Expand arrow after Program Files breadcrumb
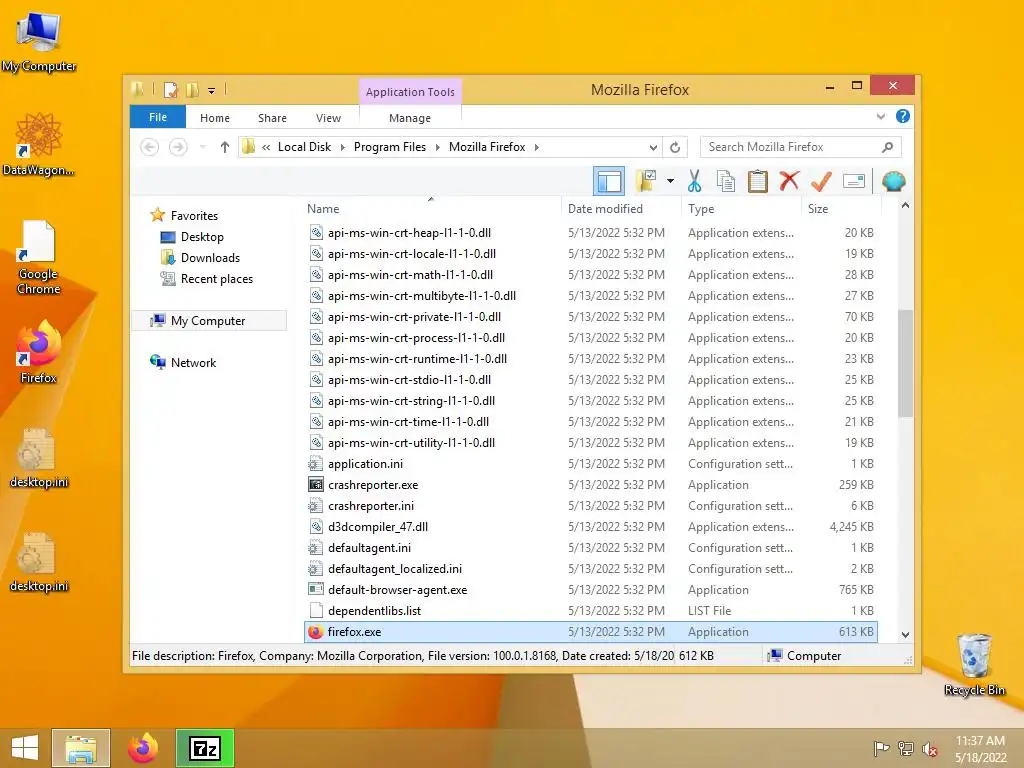 point(438,147)
